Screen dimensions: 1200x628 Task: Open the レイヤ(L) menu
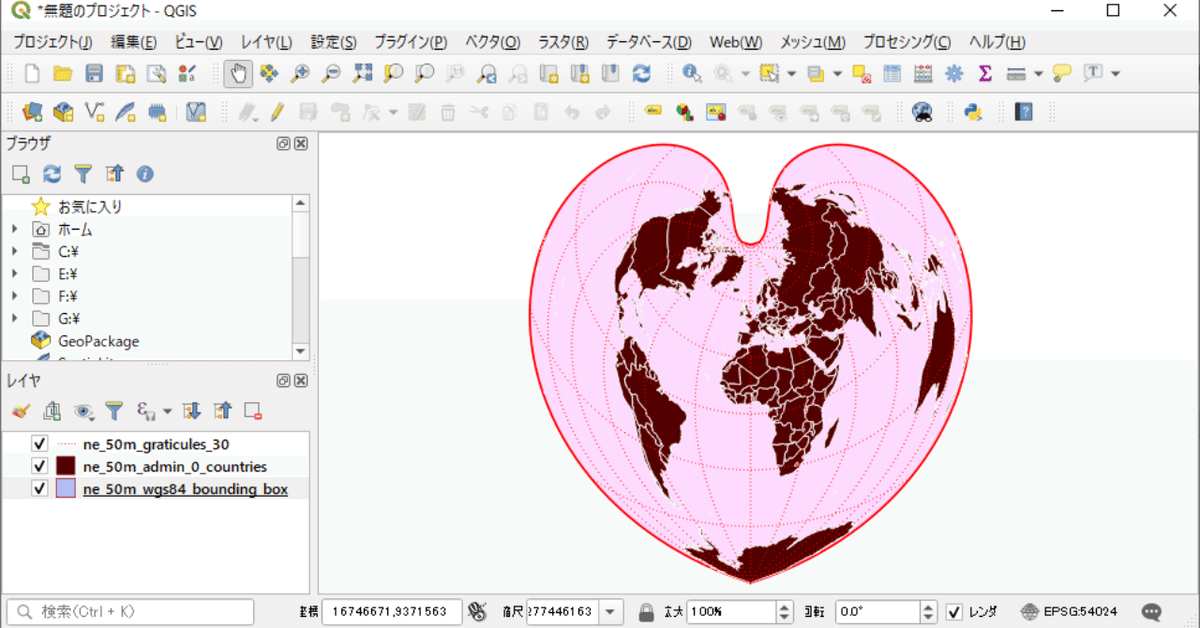pyautogui.click(x=266, y=42)
